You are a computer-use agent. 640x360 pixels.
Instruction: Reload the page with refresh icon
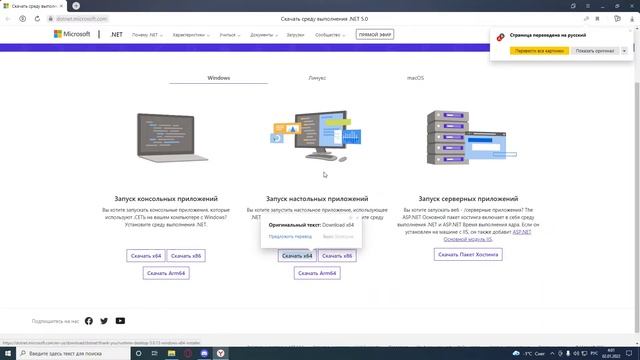point(37,19)
